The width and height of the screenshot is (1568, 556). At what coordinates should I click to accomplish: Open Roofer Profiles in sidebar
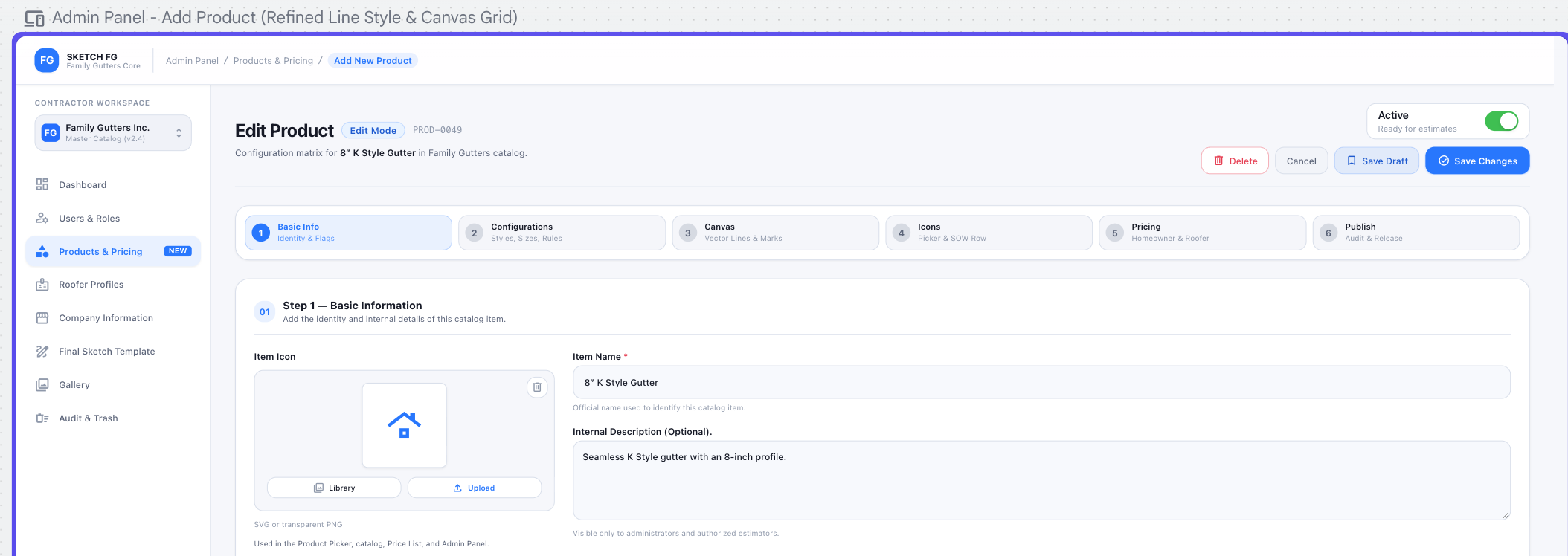point(113,285)
